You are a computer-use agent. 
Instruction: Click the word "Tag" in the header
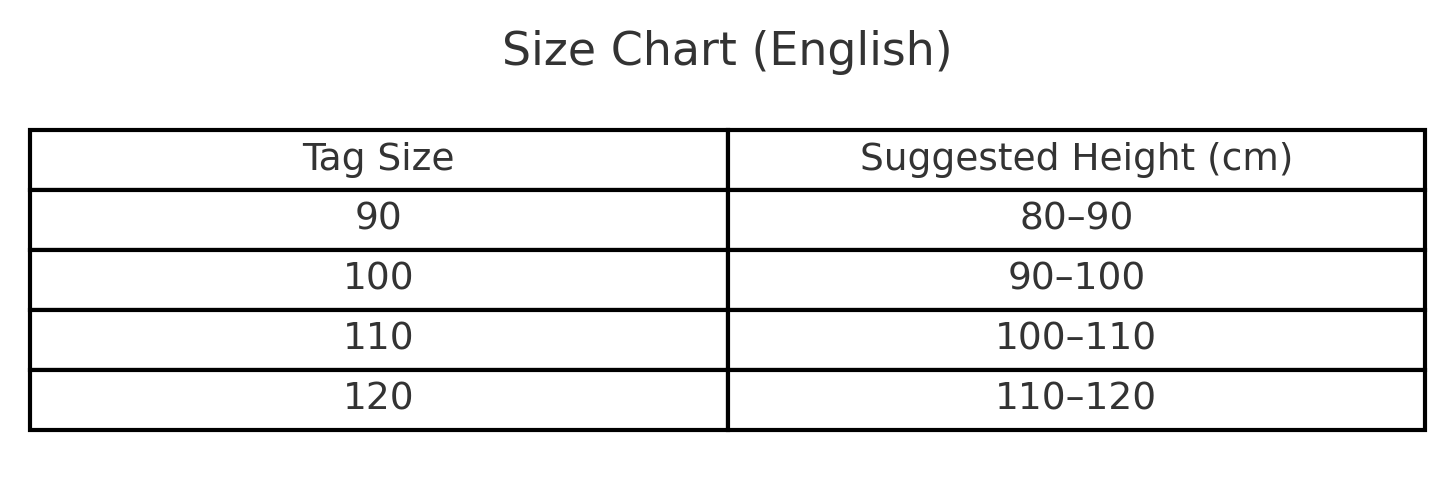tap(331, 159)
